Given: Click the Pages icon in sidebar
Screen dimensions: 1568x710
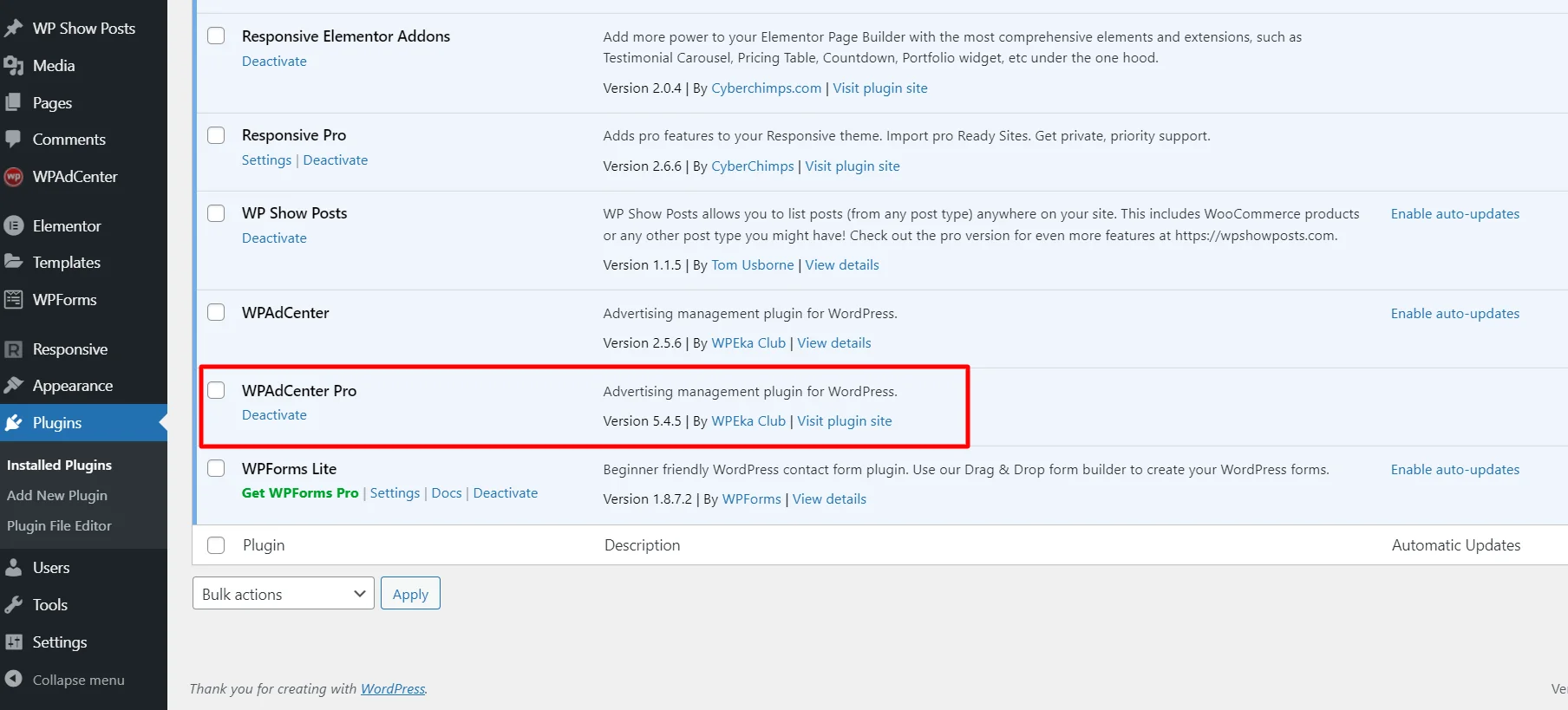Looking at the screenshot, I should tap(13, 102).
